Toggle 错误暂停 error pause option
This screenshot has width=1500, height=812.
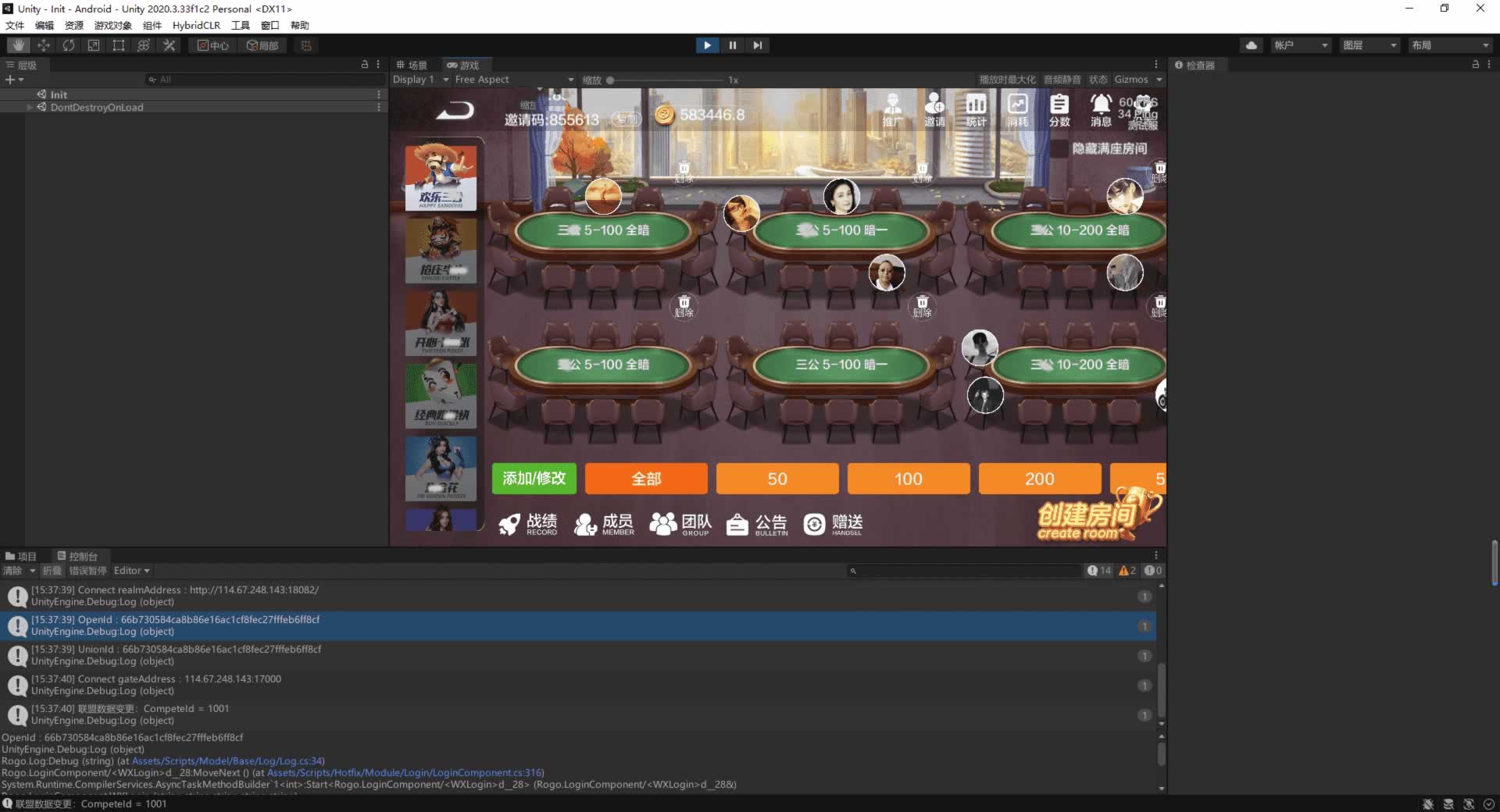(x=87, y=571)
